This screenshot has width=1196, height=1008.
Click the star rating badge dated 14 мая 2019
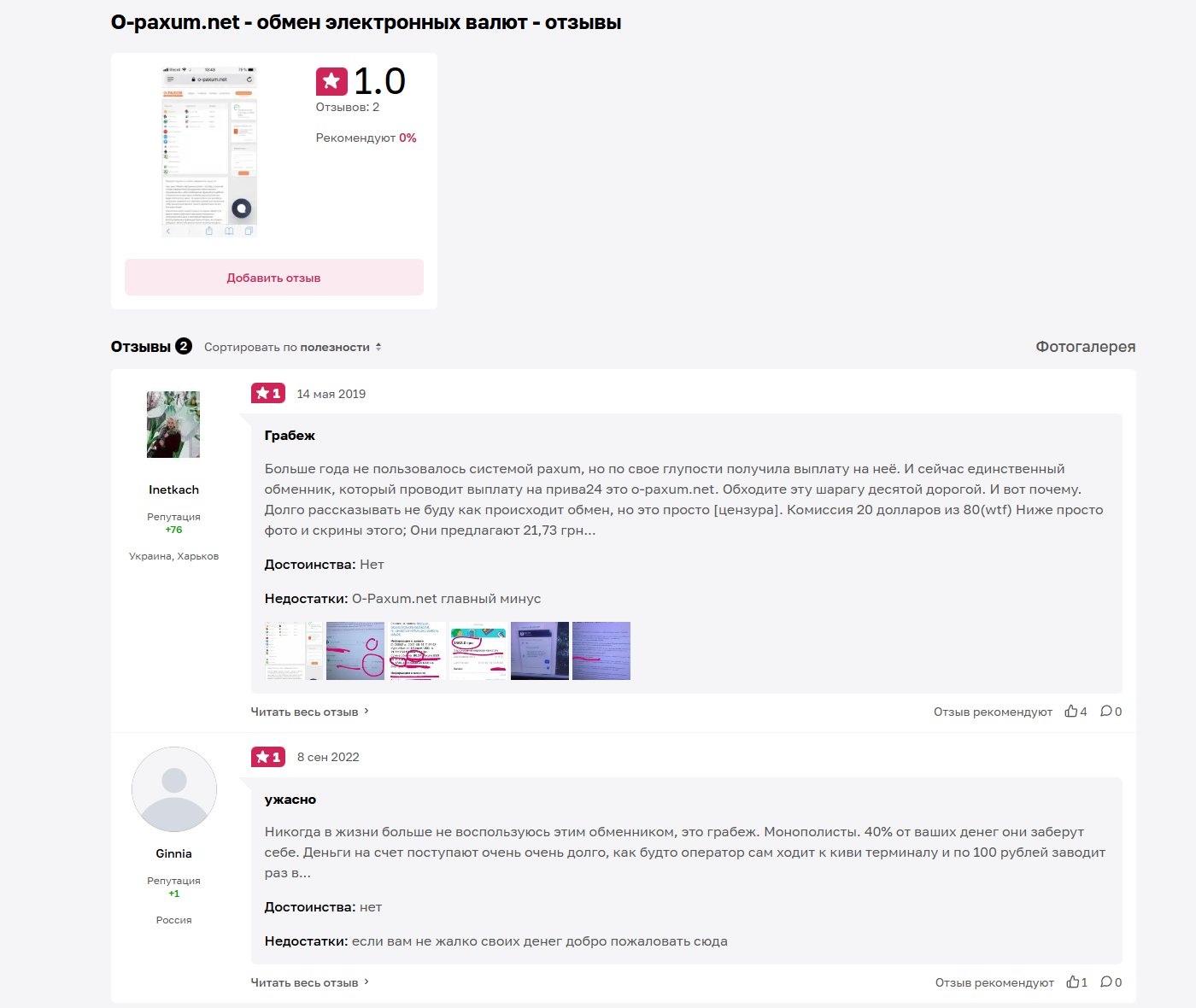tap(268, 393)
